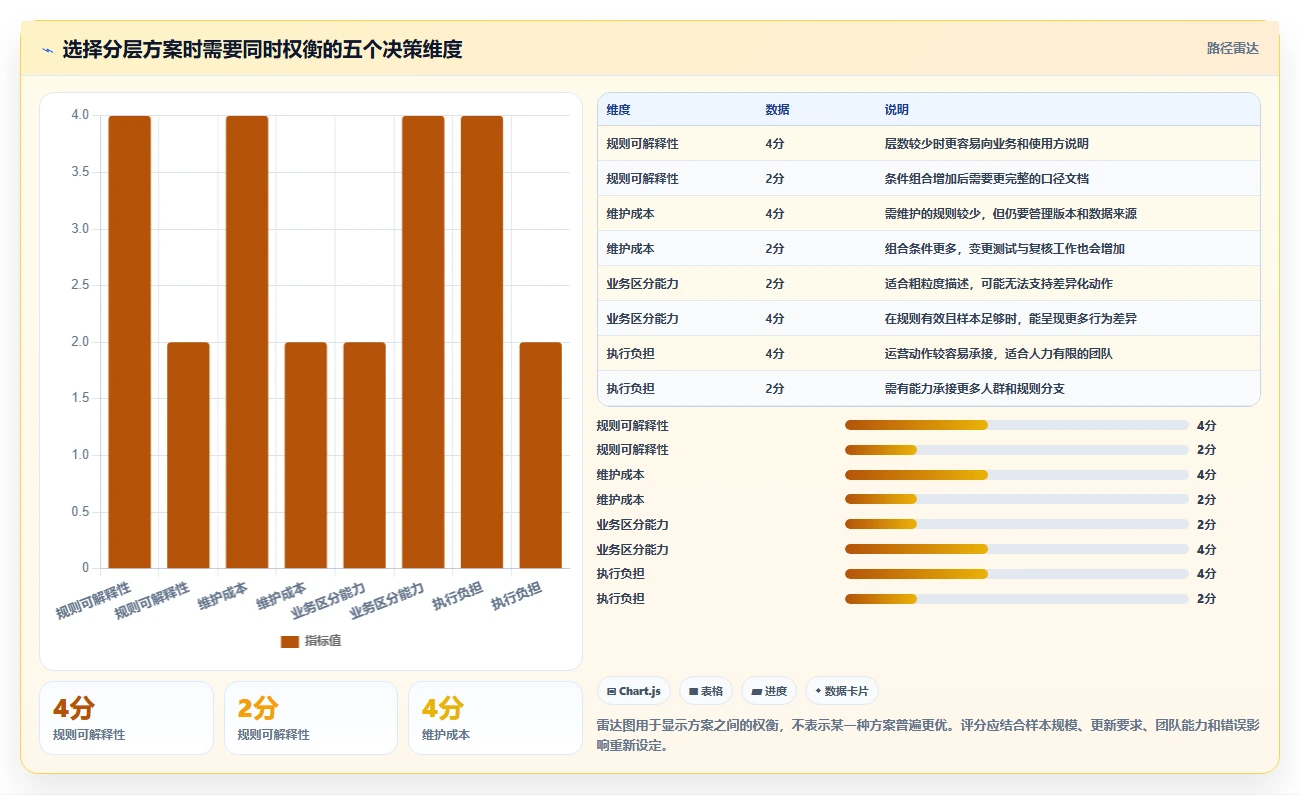Click the 维护成本 progress bar showing 4分
This screenshot has height=795, width=1300.
[1017, 475]
